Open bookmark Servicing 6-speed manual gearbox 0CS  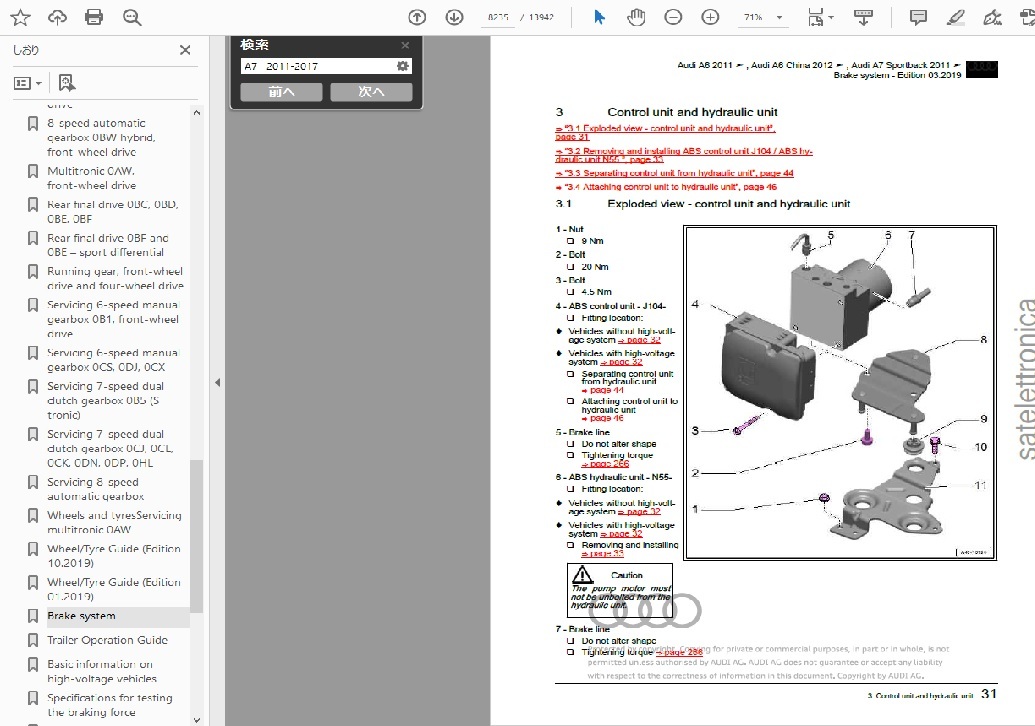click(113, 360)
